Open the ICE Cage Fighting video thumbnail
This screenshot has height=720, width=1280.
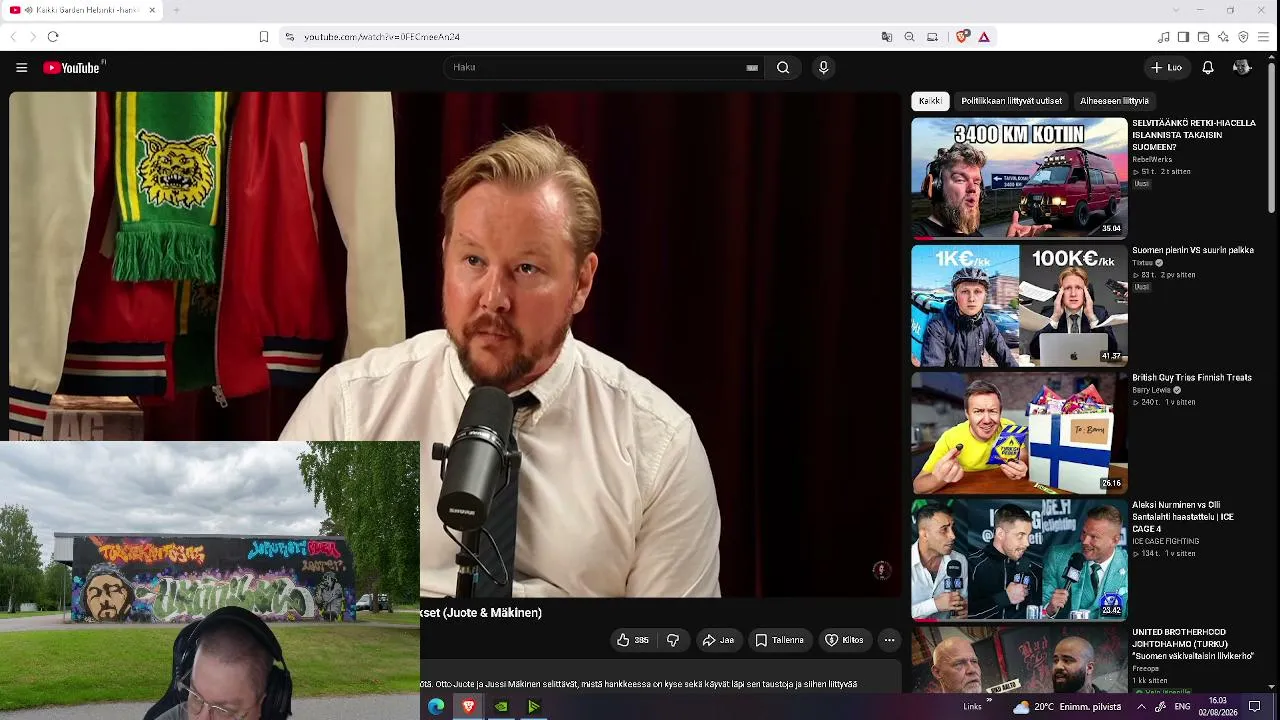click(1019, 559)
